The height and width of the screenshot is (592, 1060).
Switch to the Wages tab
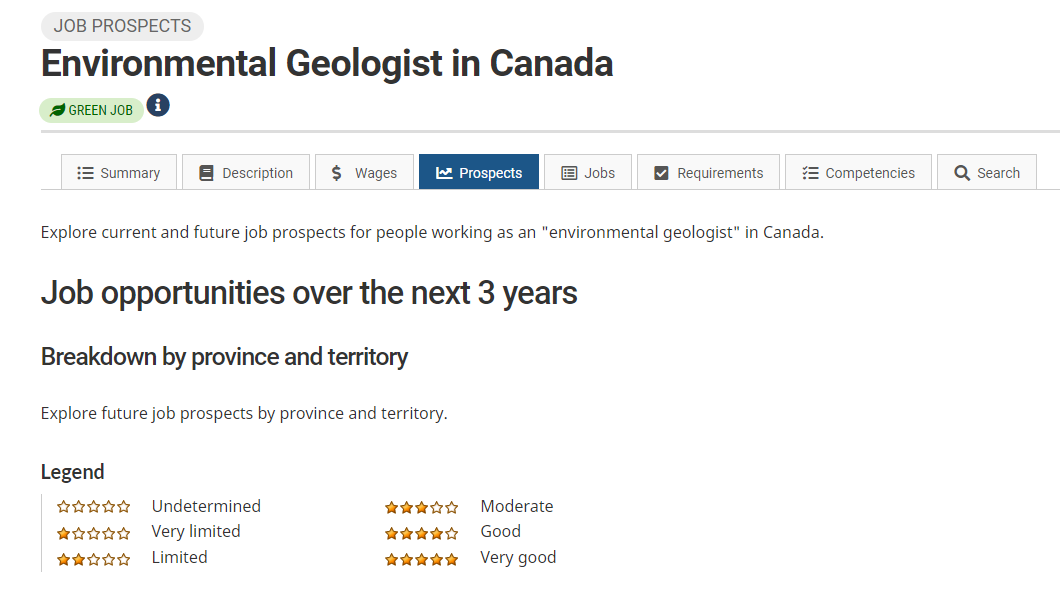pos(364,172)
